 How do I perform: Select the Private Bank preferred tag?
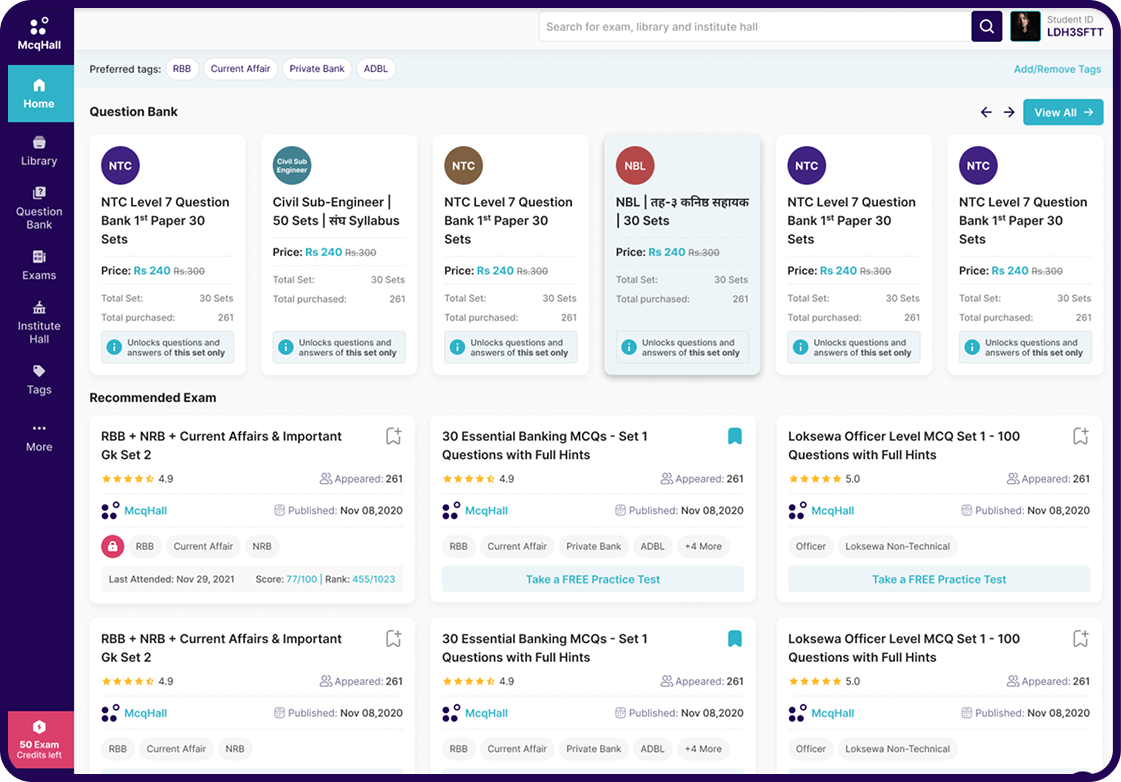(316, 69)
